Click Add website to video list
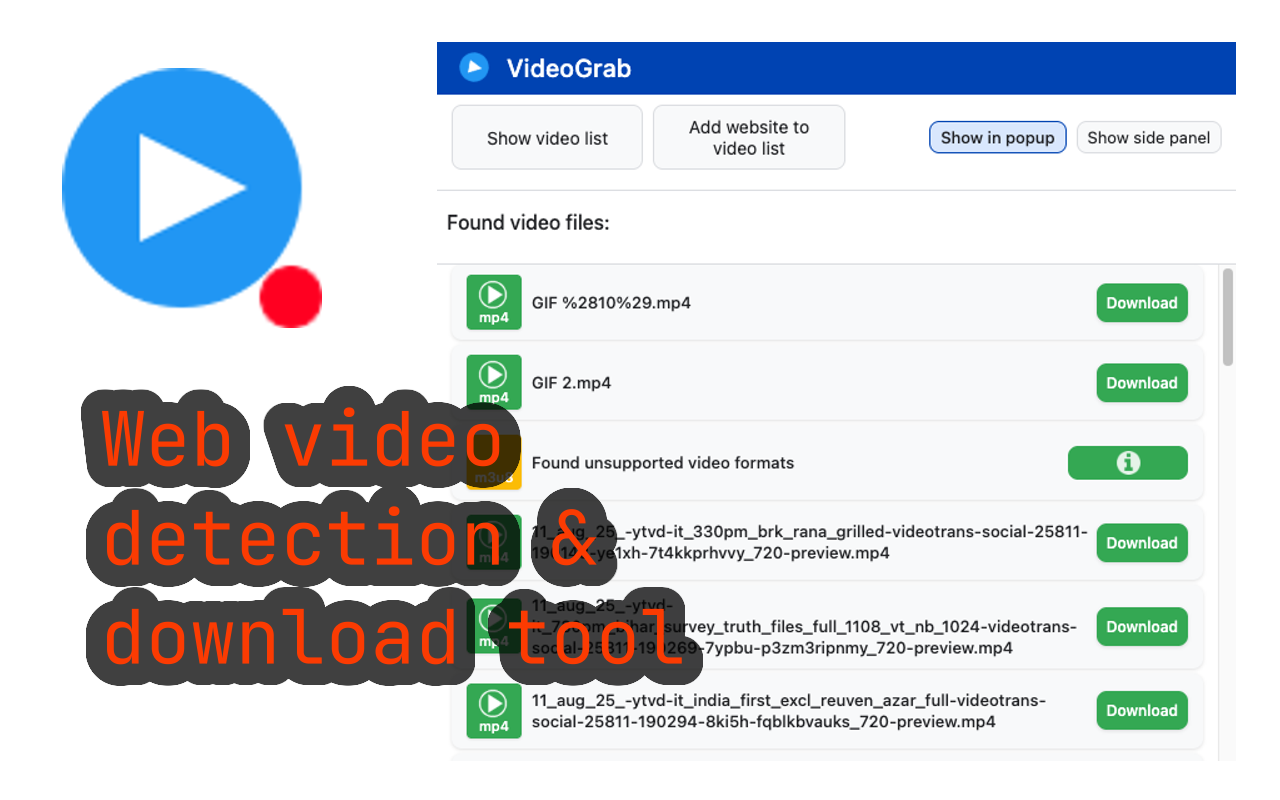 (x=749, y=138)
